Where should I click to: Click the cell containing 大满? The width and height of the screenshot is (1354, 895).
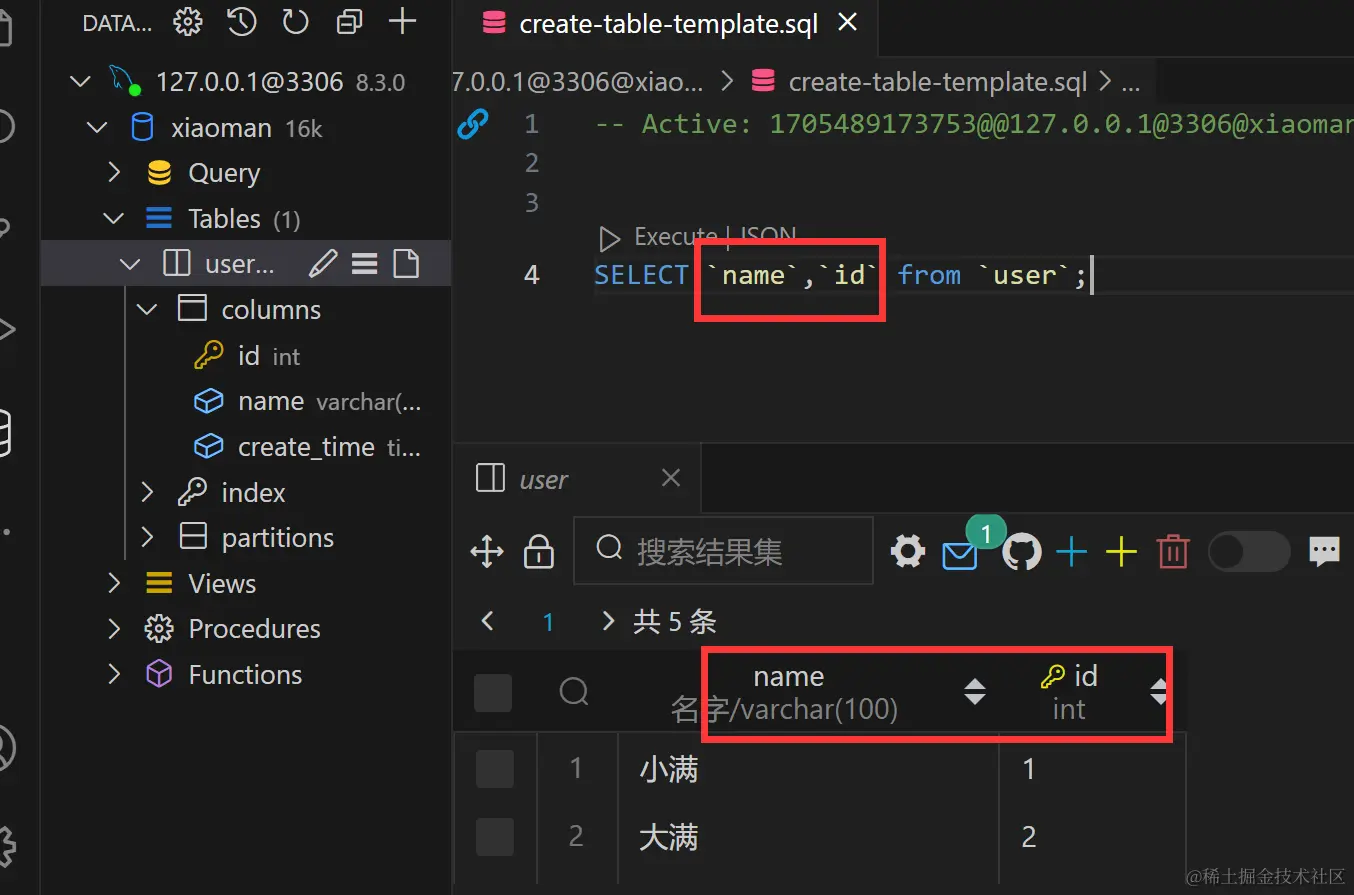808,837
